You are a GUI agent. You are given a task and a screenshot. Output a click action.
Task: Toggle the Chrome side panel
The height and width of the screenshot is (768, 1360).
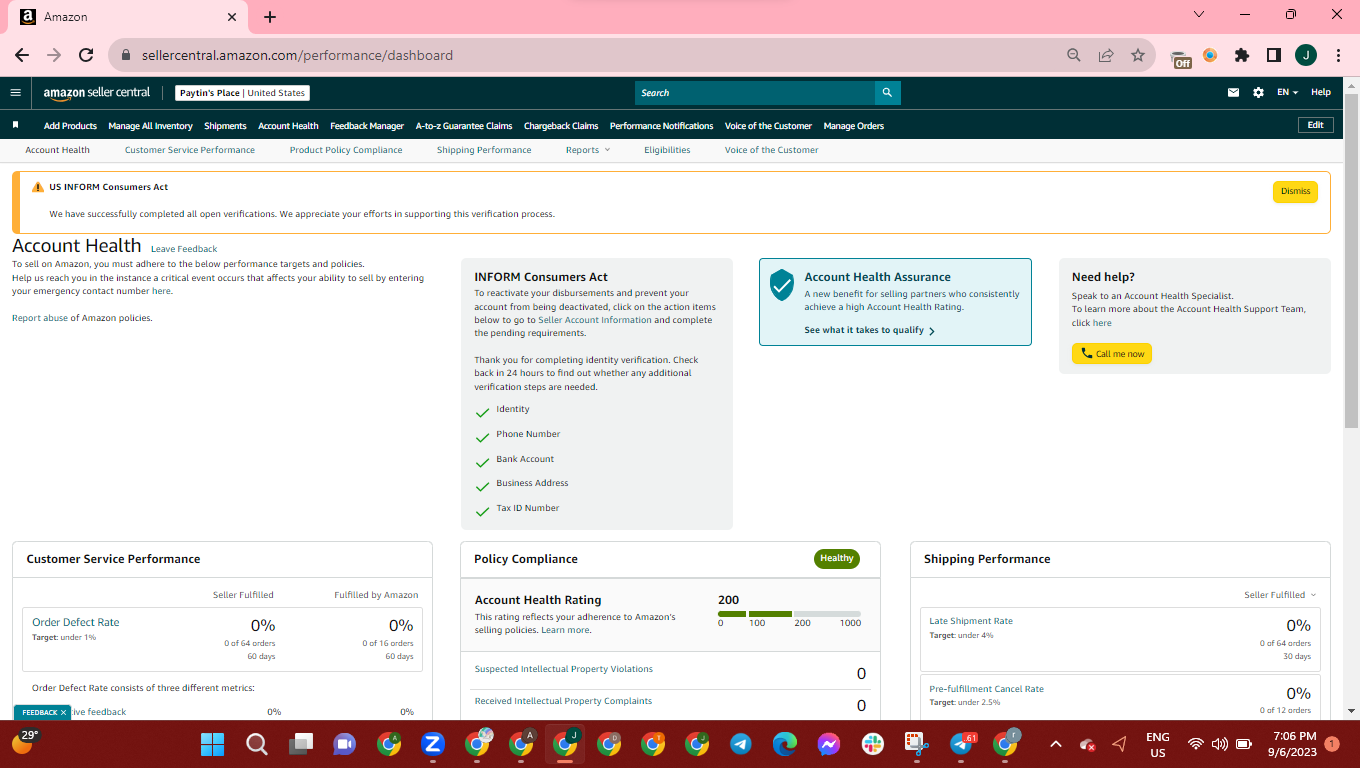(1274, 55)
